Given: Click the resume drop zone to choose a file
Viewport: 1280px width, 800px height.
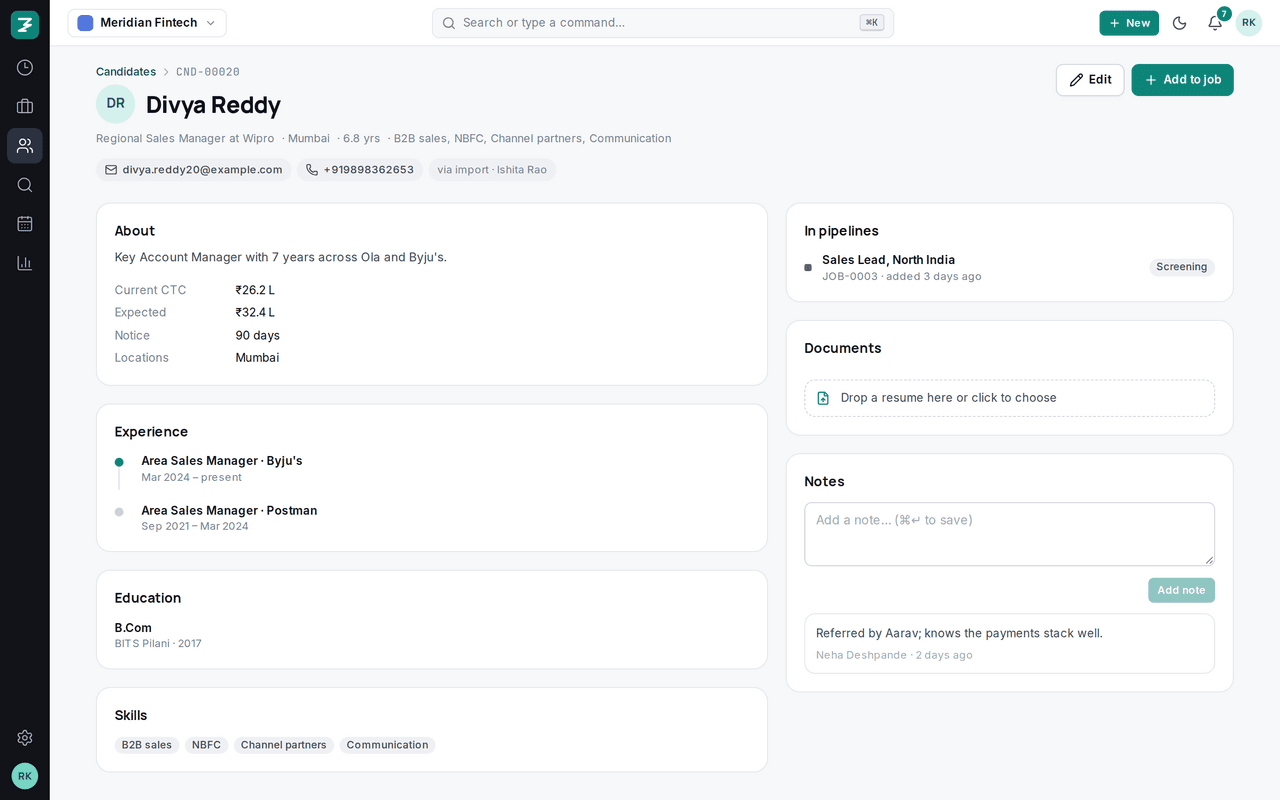Looking at the screenshot, I should [x=1010, y=398].
